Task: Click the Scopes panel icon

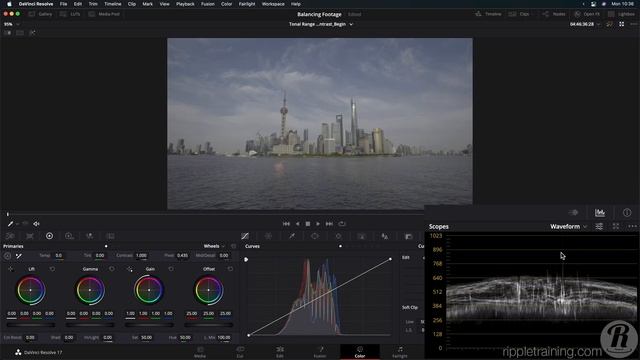Action: click(x=600, y=212)
